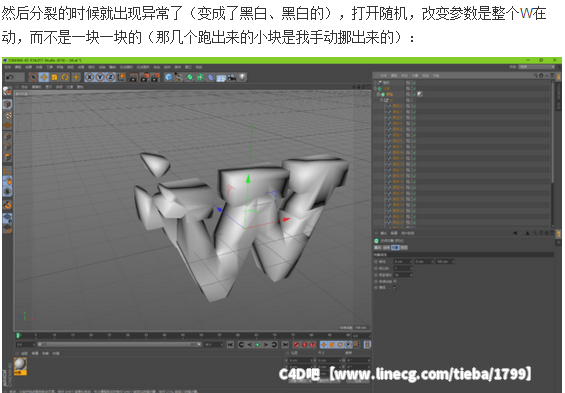Image resolution: width=565 pixels, height=393 pixels.
Task: Add a Cube primitive from the toolbar
Action: [x=168, y=77]
